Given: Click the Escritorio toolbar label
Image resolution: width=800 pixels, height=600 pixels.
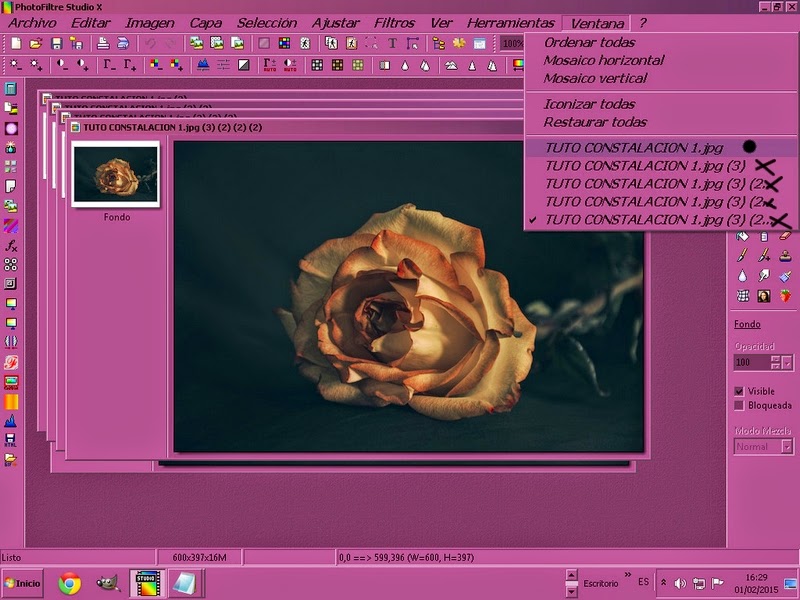Looking at the screenshot, I should click(x=601, y=583).
